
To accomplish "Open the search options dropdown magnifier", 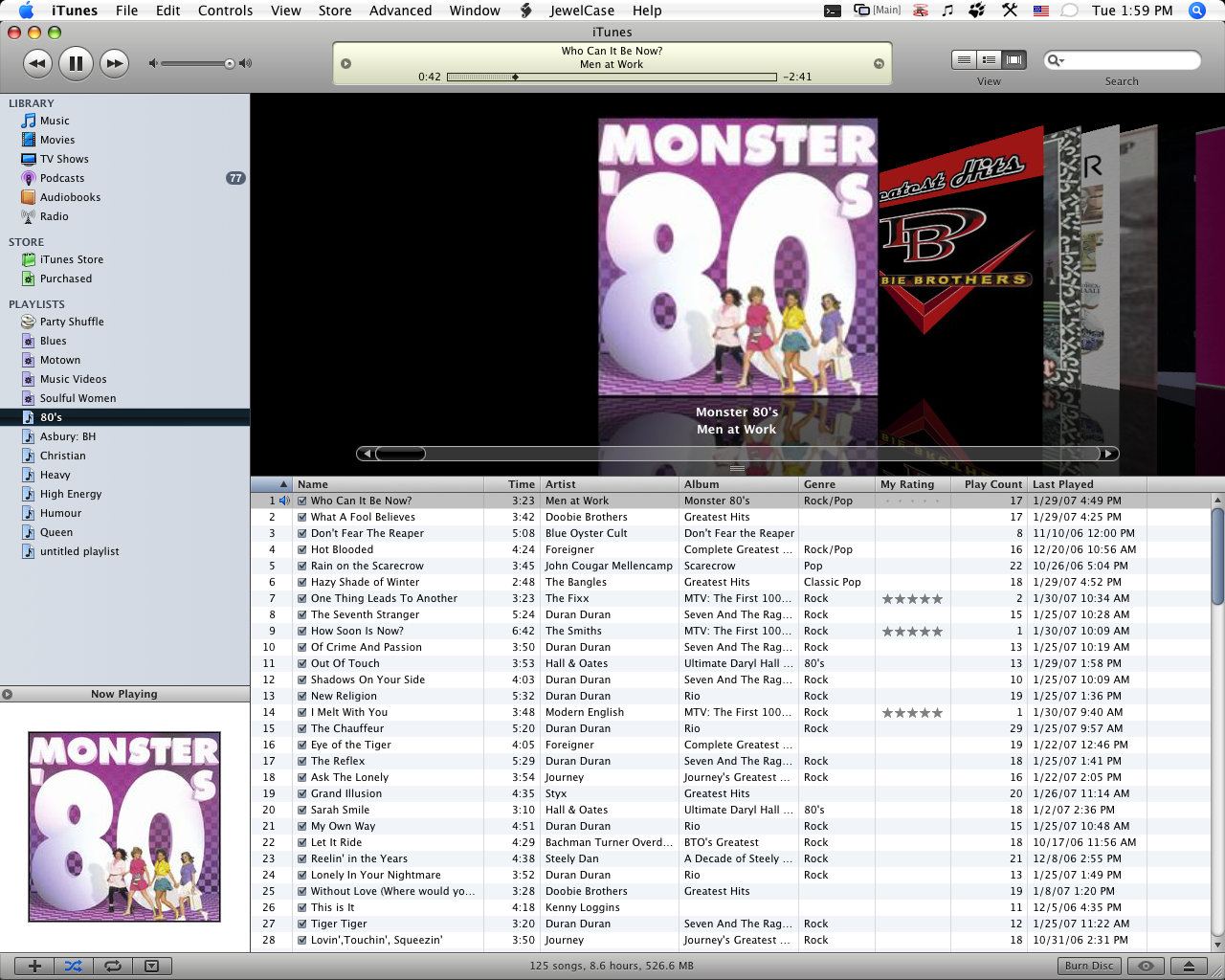I will (1057, 60).
